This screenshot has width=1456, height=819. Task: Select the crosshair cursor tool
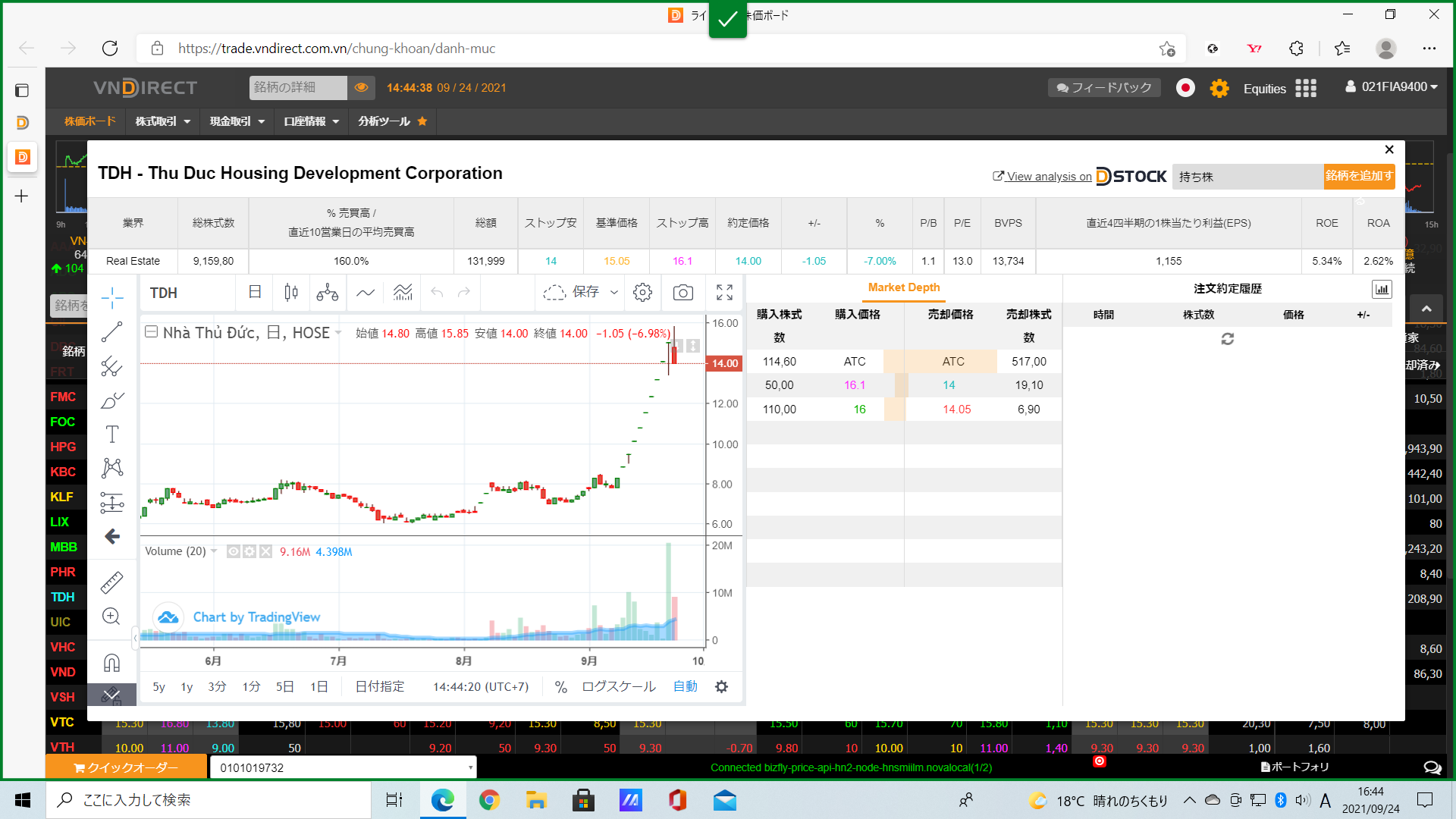(x=112, y=298)
